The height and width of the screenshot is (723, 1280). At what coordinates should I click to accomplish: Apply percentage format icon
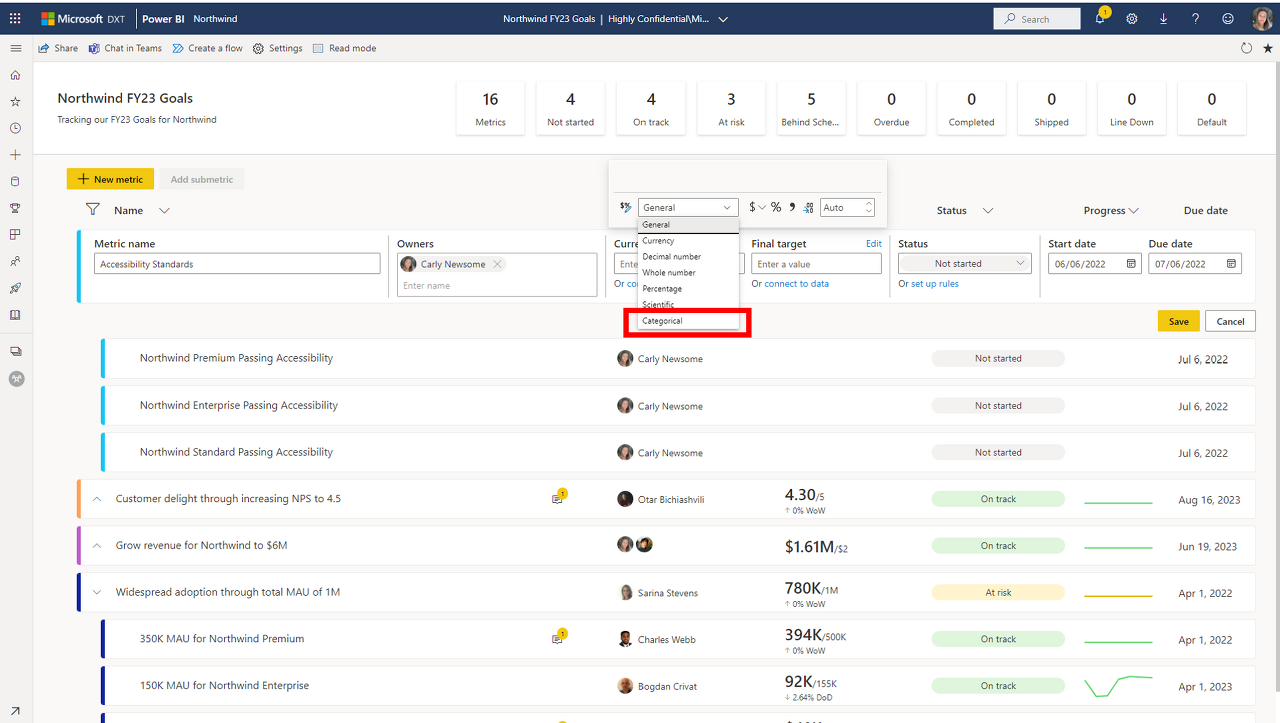click(x=776, y=207)
